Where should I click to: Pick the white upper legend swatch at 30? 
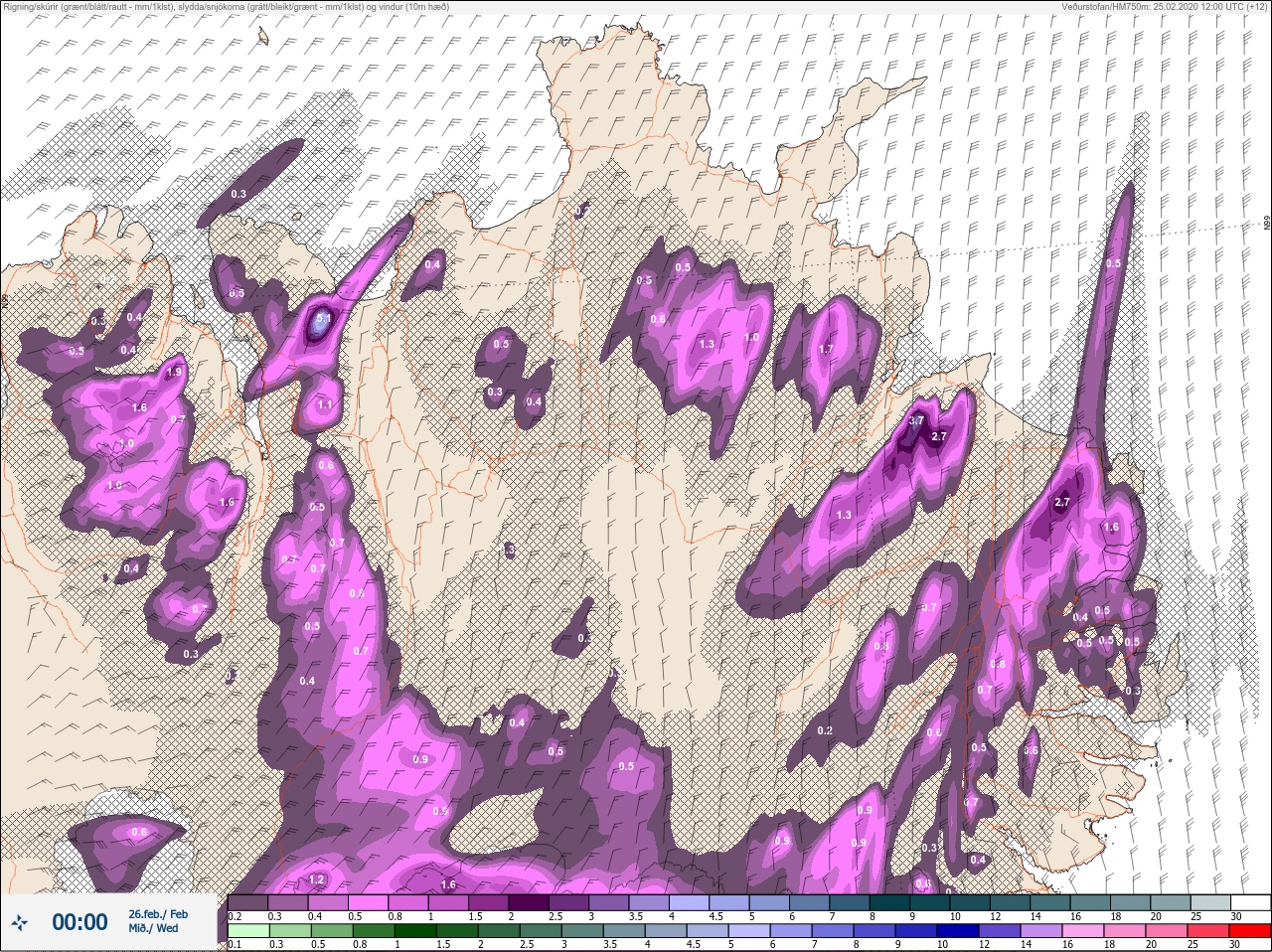[x=1251, y=902]
